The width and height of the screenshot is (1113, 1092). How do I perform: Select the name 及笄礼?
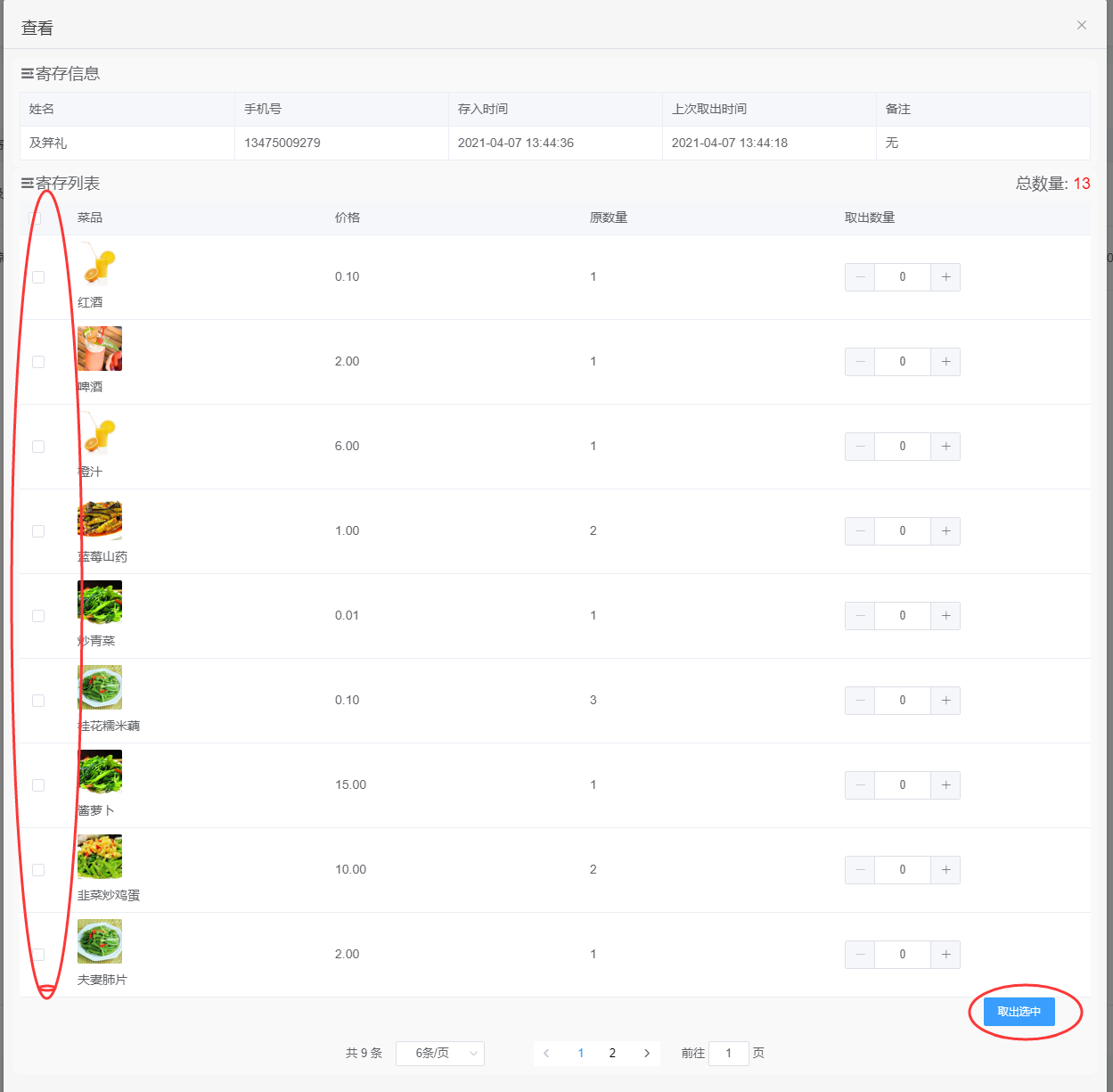(x=48, y=143)
